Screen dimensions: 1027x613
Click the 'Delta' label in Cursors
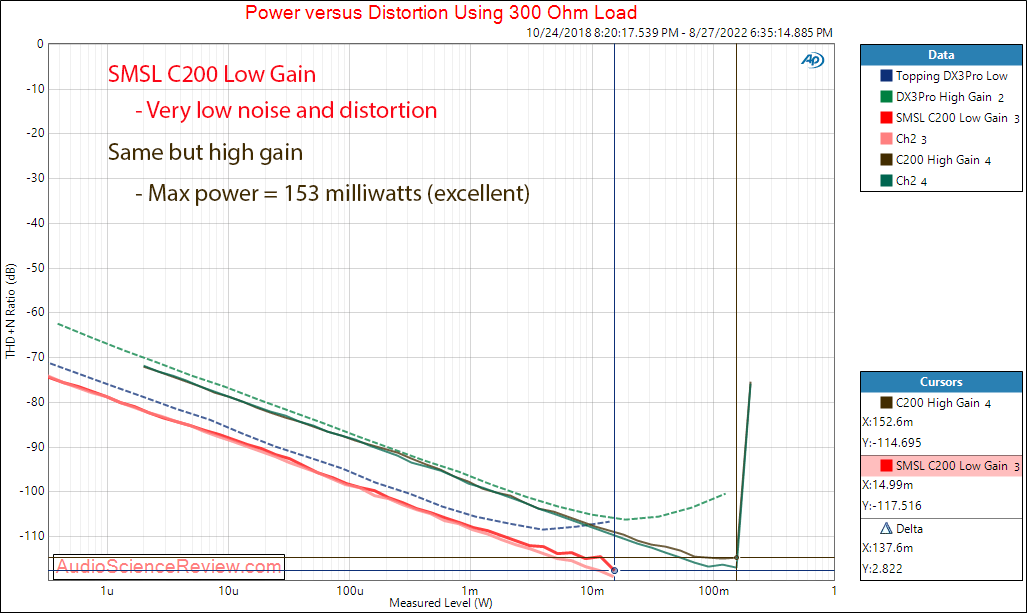(x=909, y=529)
